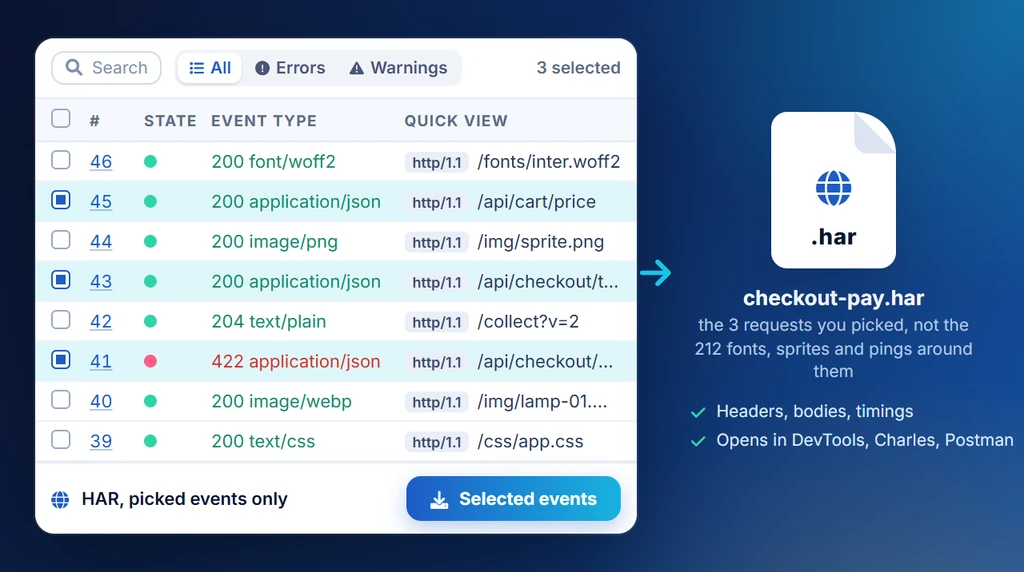Click the http/1.1 badge for /img/sprite.png

pos(436,242)
